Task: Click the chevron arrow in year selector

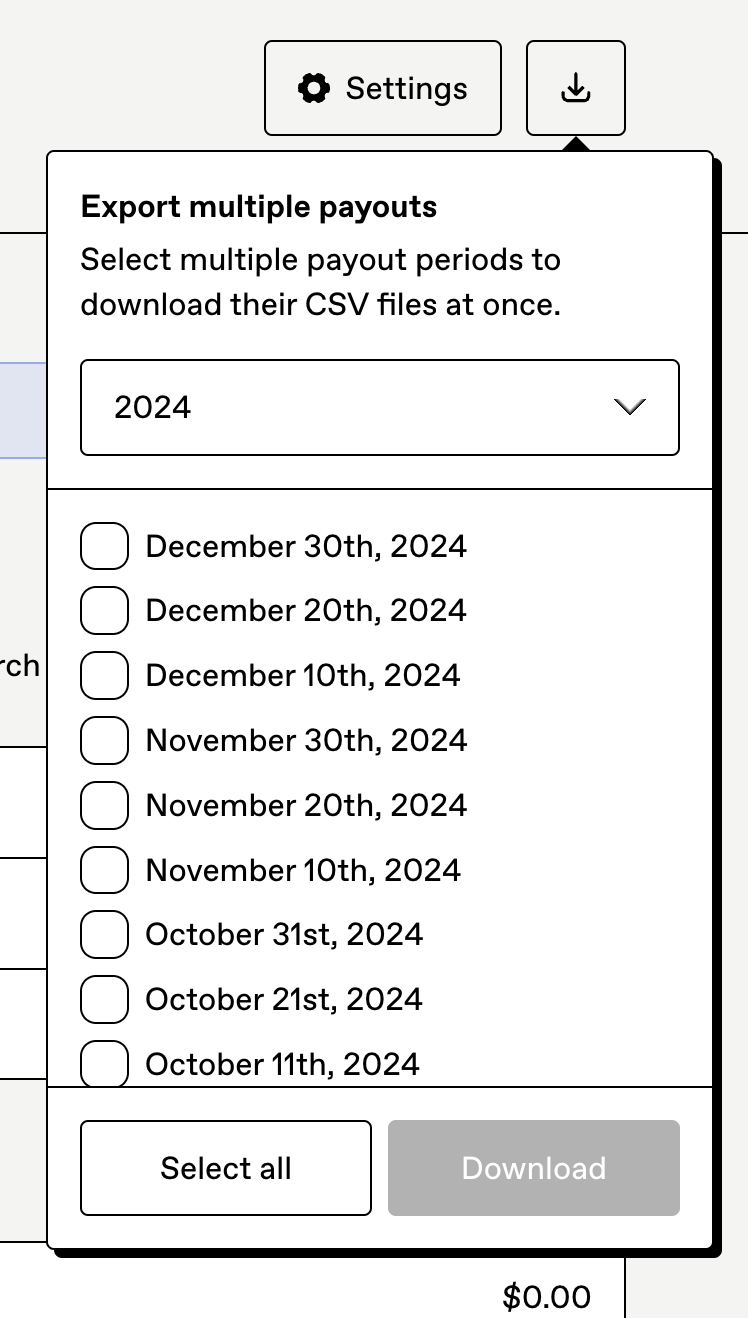Action: point(630,407)
